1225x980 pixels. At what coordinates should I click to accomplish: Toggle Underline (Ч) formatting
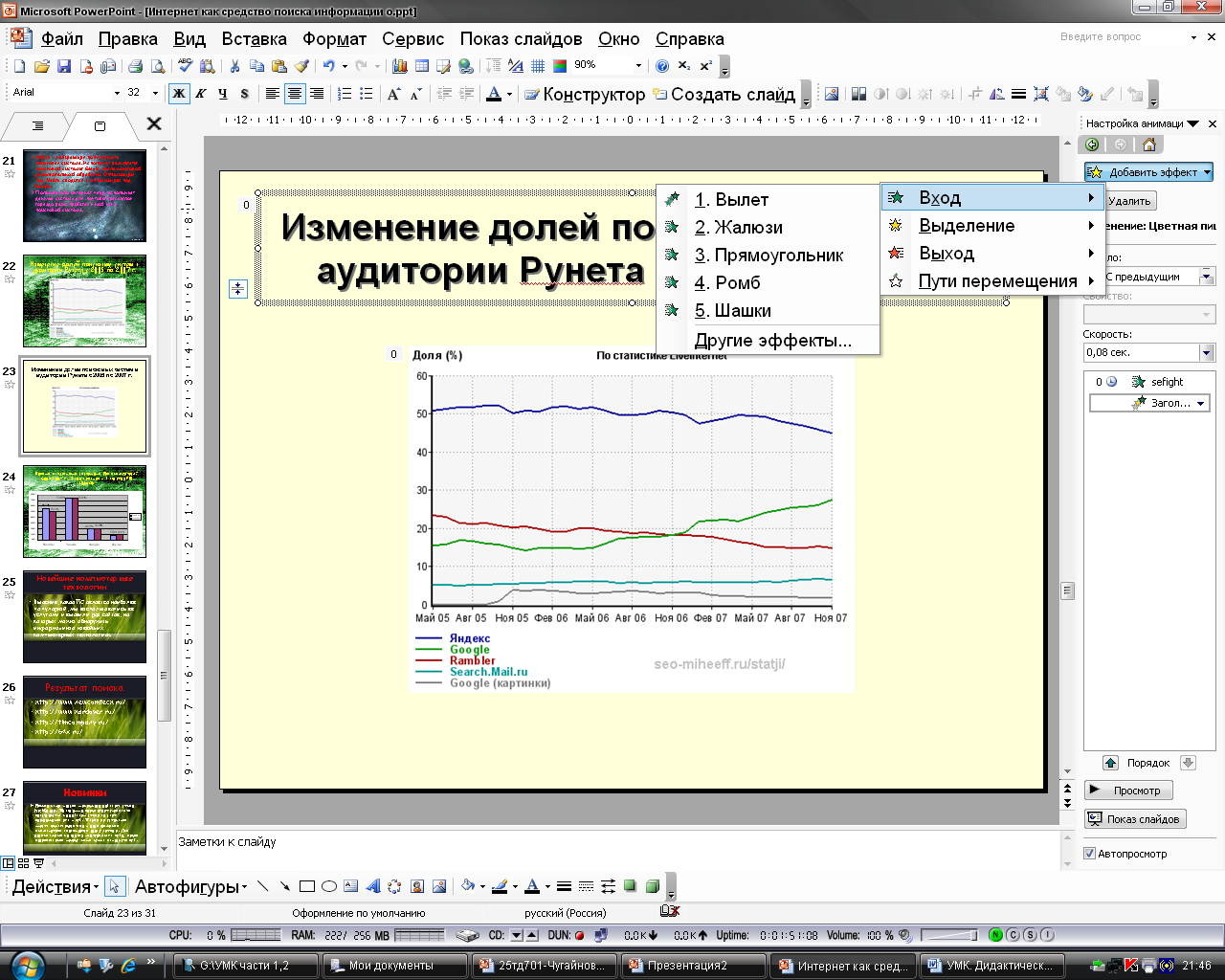[x=223, y=94]
